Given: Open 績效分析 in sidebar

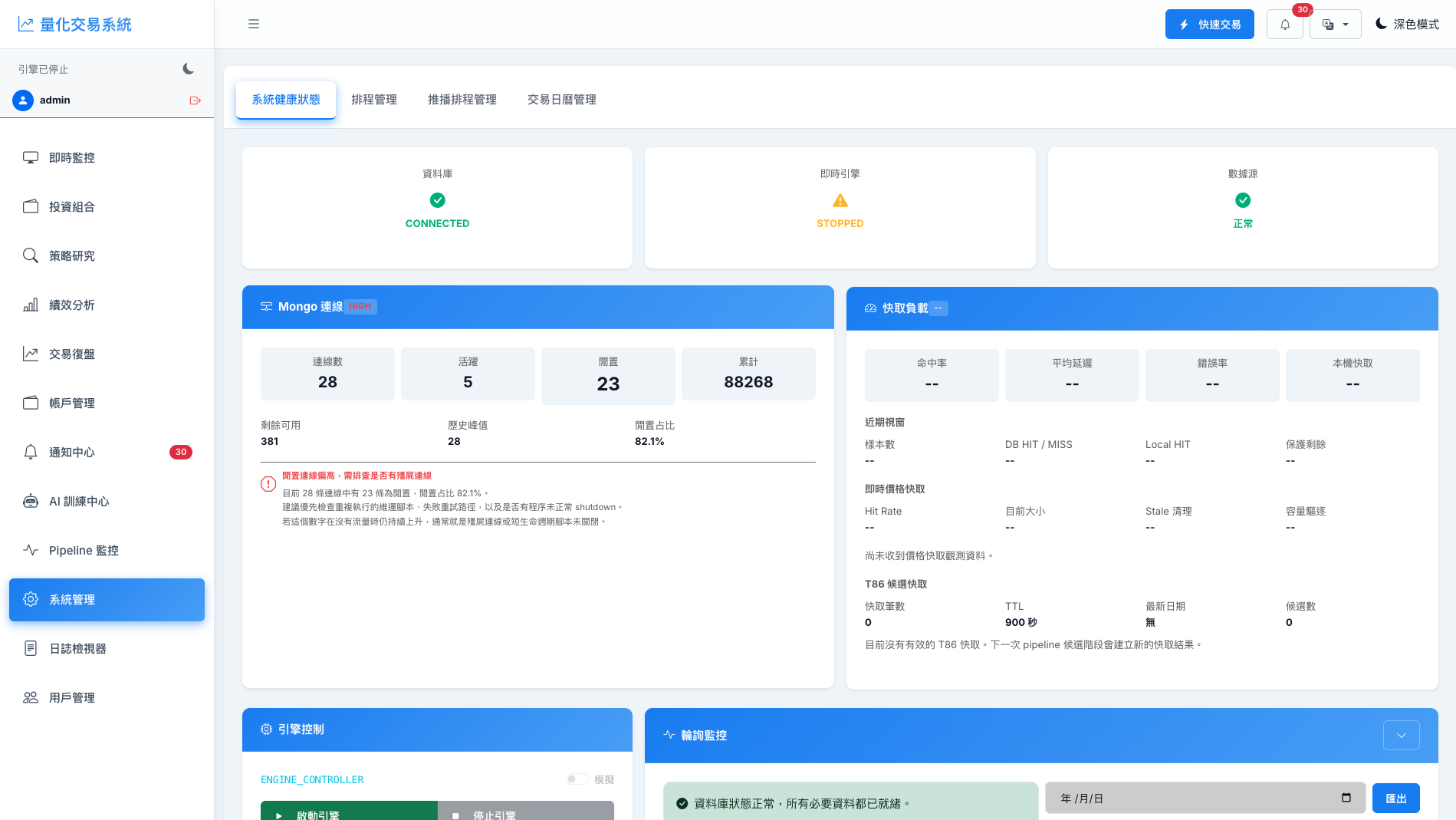Looking at the screenshot, I should 107,305.
